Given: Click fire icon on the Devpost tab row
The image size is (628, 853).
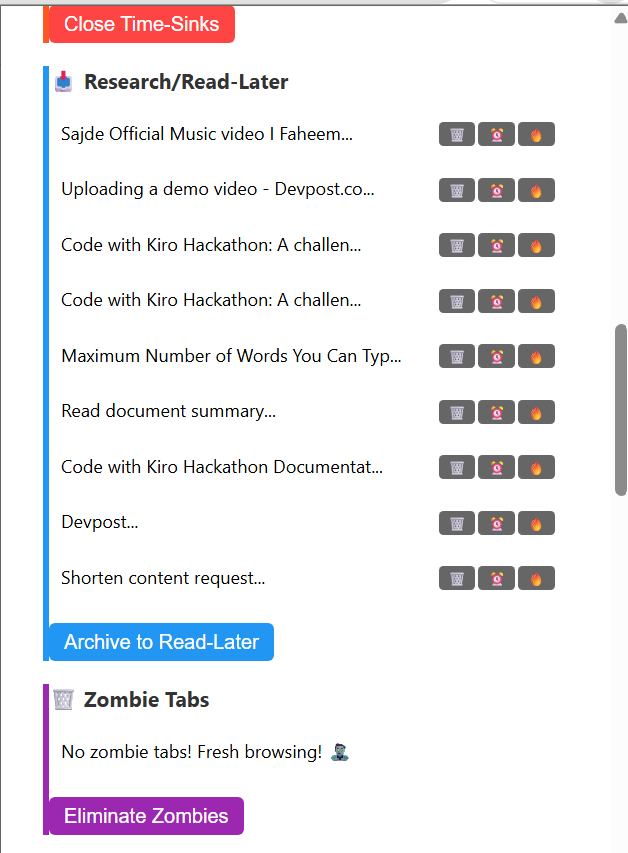Looking at the screenshot, I should coord(536,523).
